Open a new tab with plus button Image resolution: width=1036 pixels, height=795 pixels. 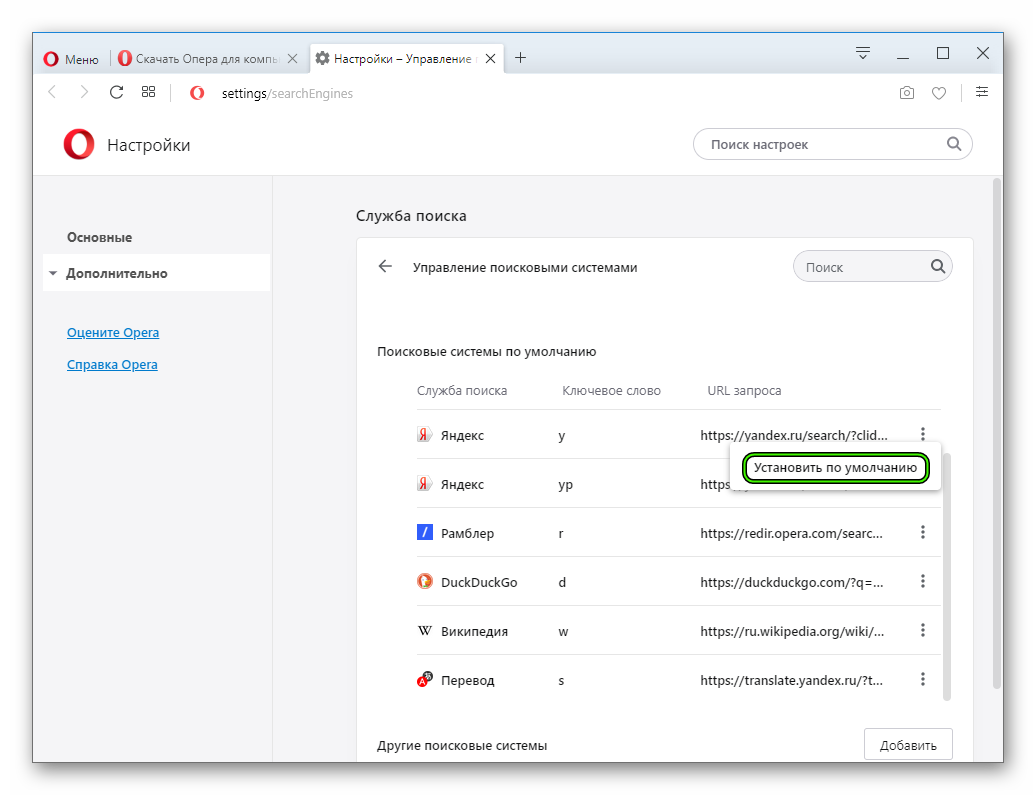coord(521,58)
